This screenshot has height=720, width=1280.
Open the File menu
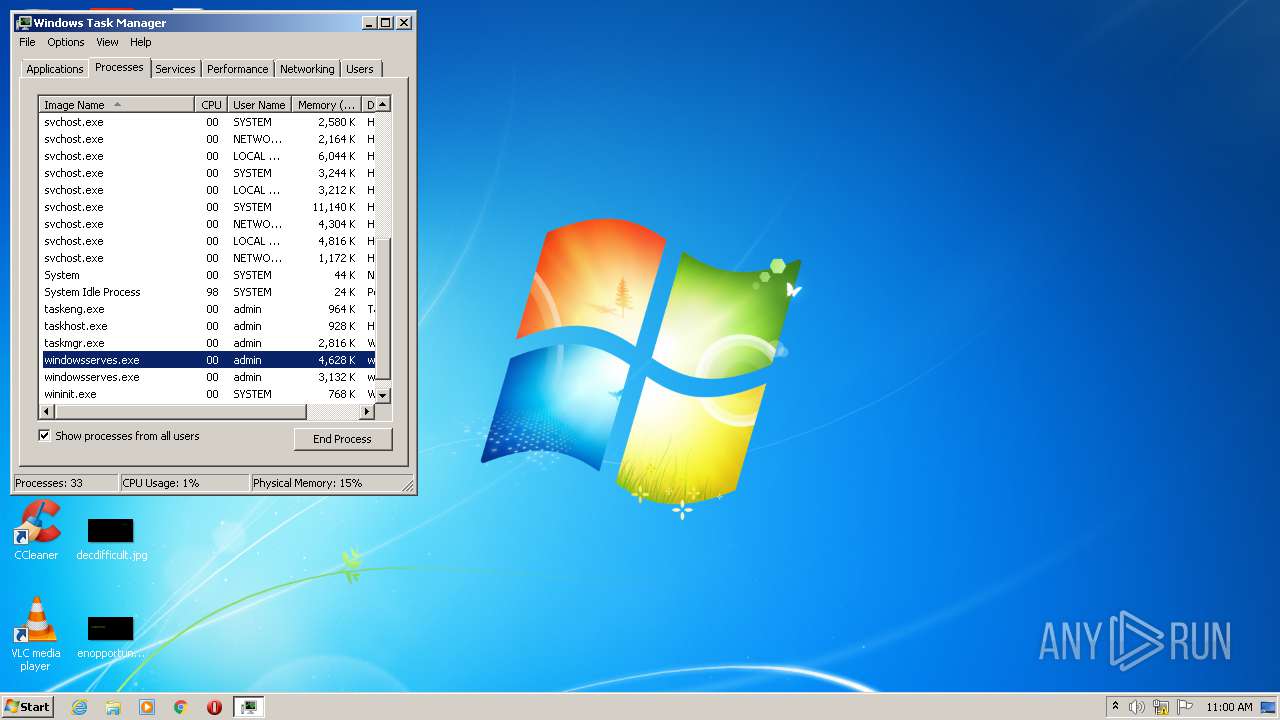point(27,42)
